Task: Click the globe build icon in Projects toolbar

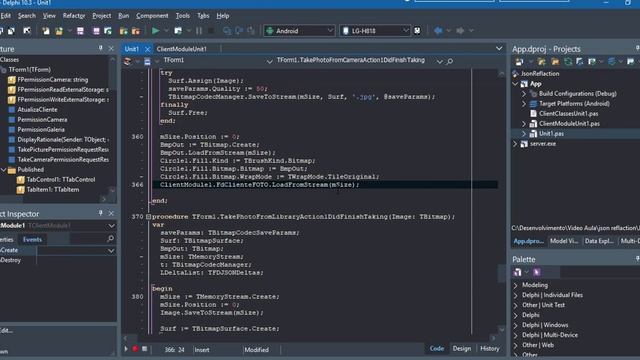Action: point(611,62)
